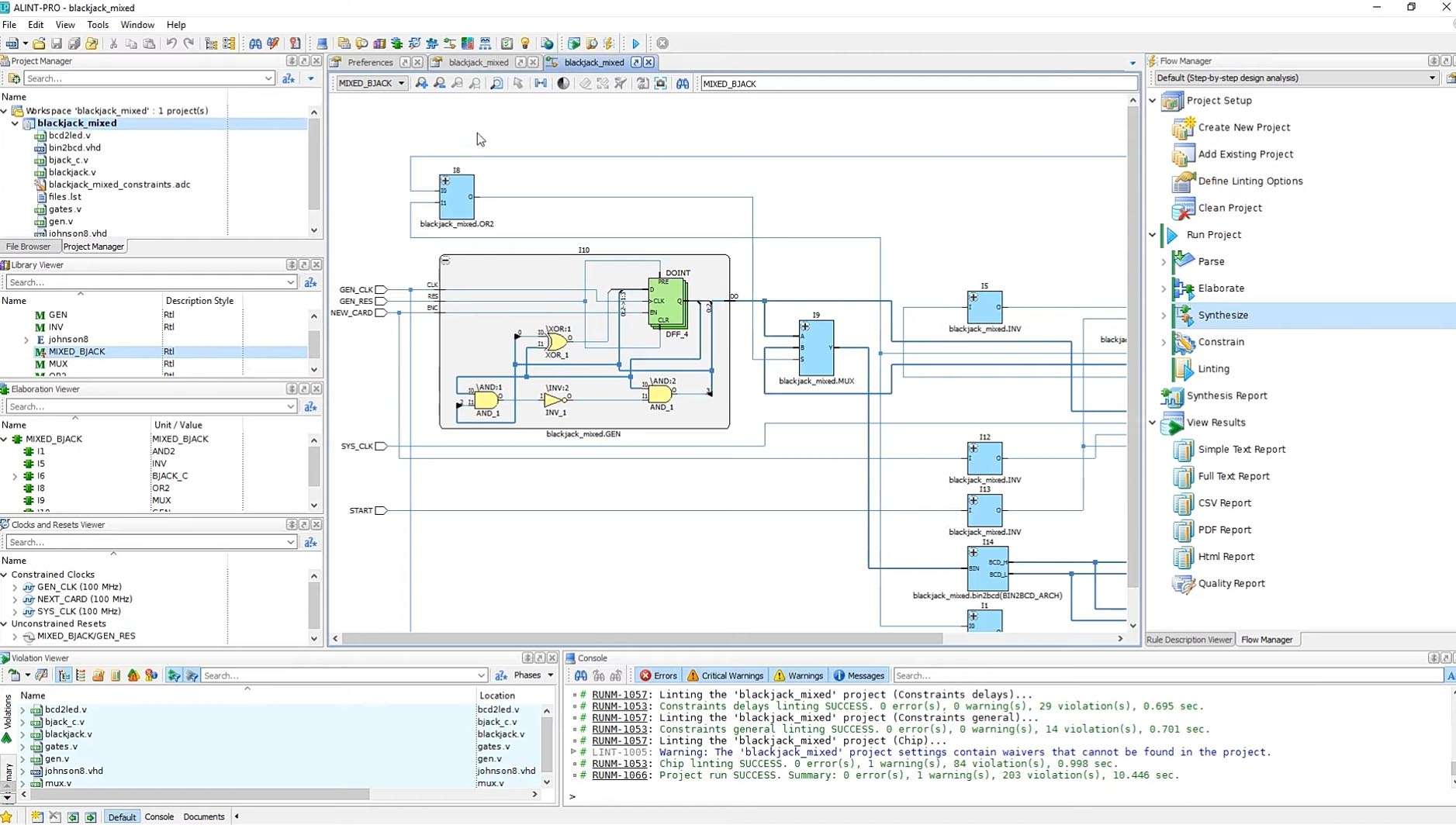The image size is (1456, 825).
Task: Open the Flow Manager design analysis dropdown
Action: click(x=1431, y=78)
